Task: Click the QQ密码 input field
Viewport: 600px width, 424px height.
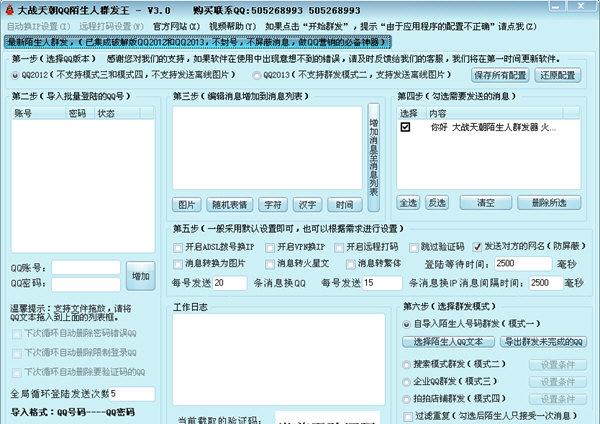Action: coord(86,284)
